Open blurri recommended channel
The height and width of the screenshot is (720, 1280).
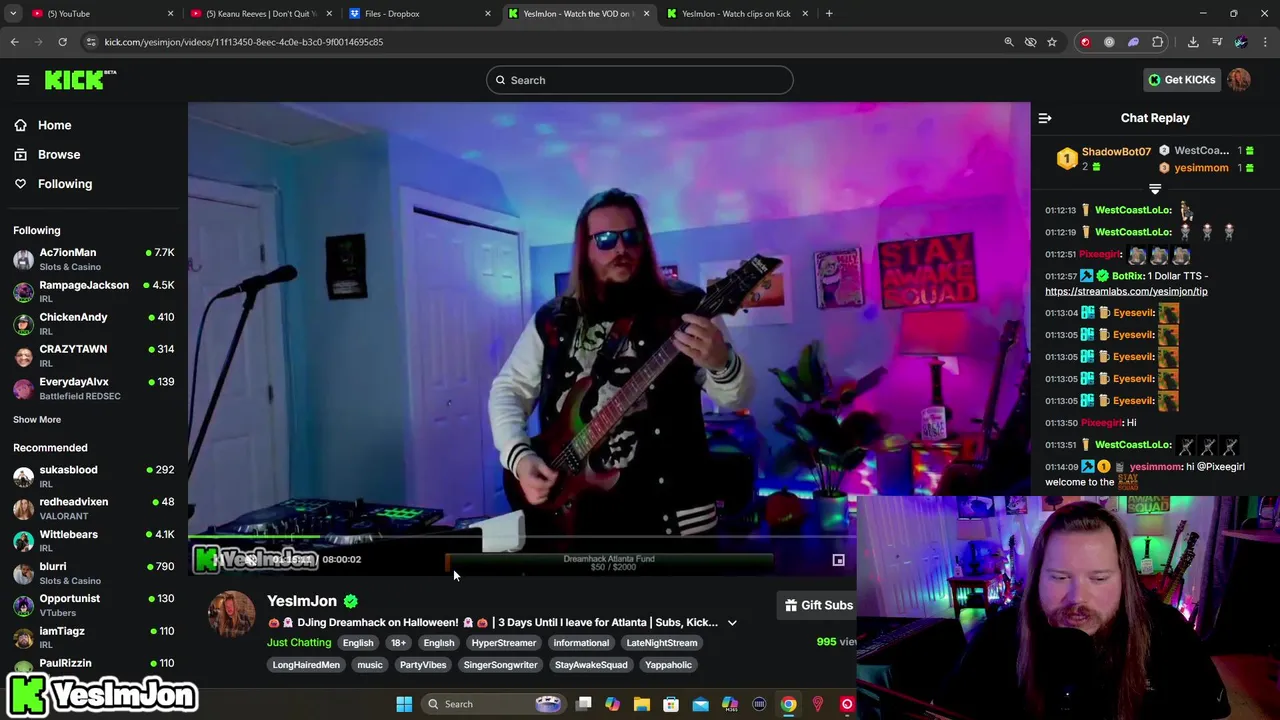point(94,573)
